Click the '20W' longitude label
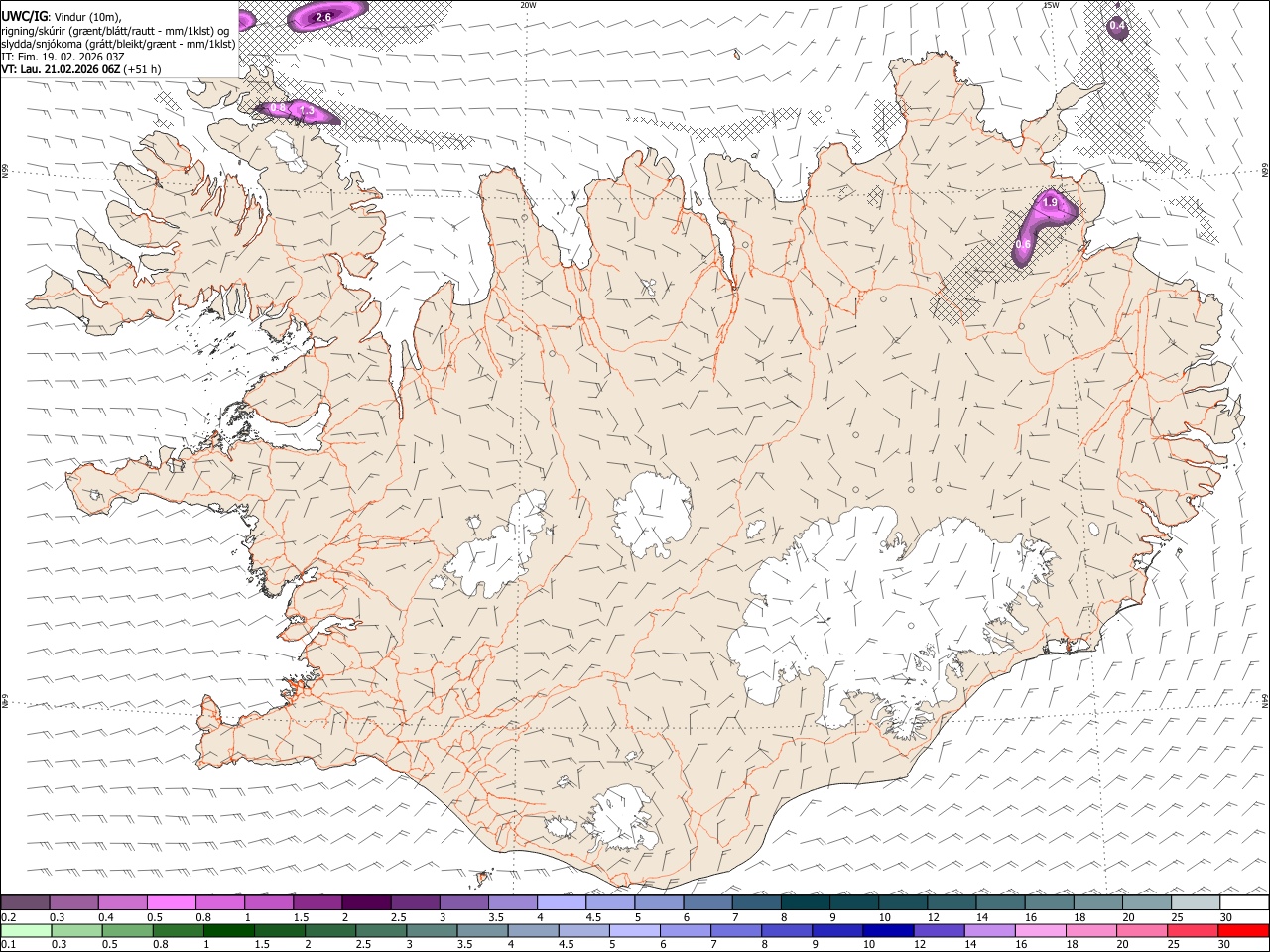 (x=528, y=5)
